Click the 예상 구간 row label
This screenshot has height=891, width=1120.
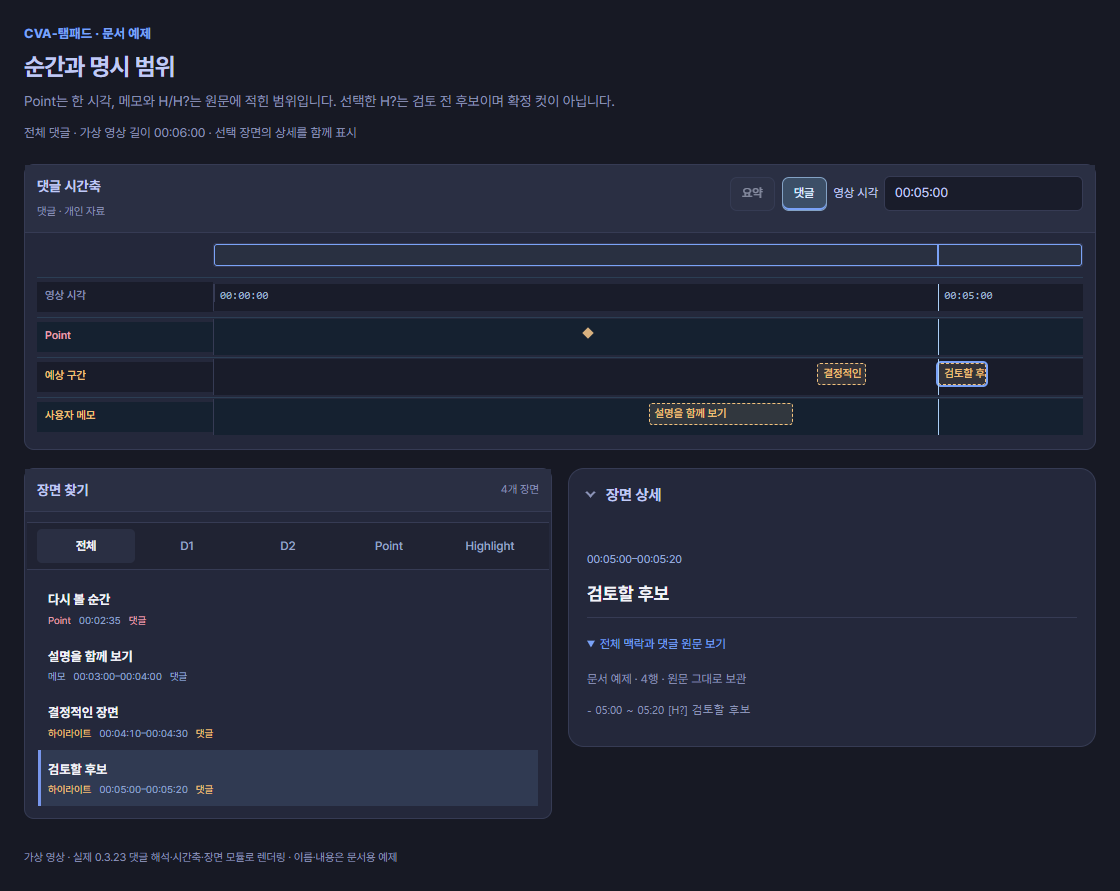(65, 375)
